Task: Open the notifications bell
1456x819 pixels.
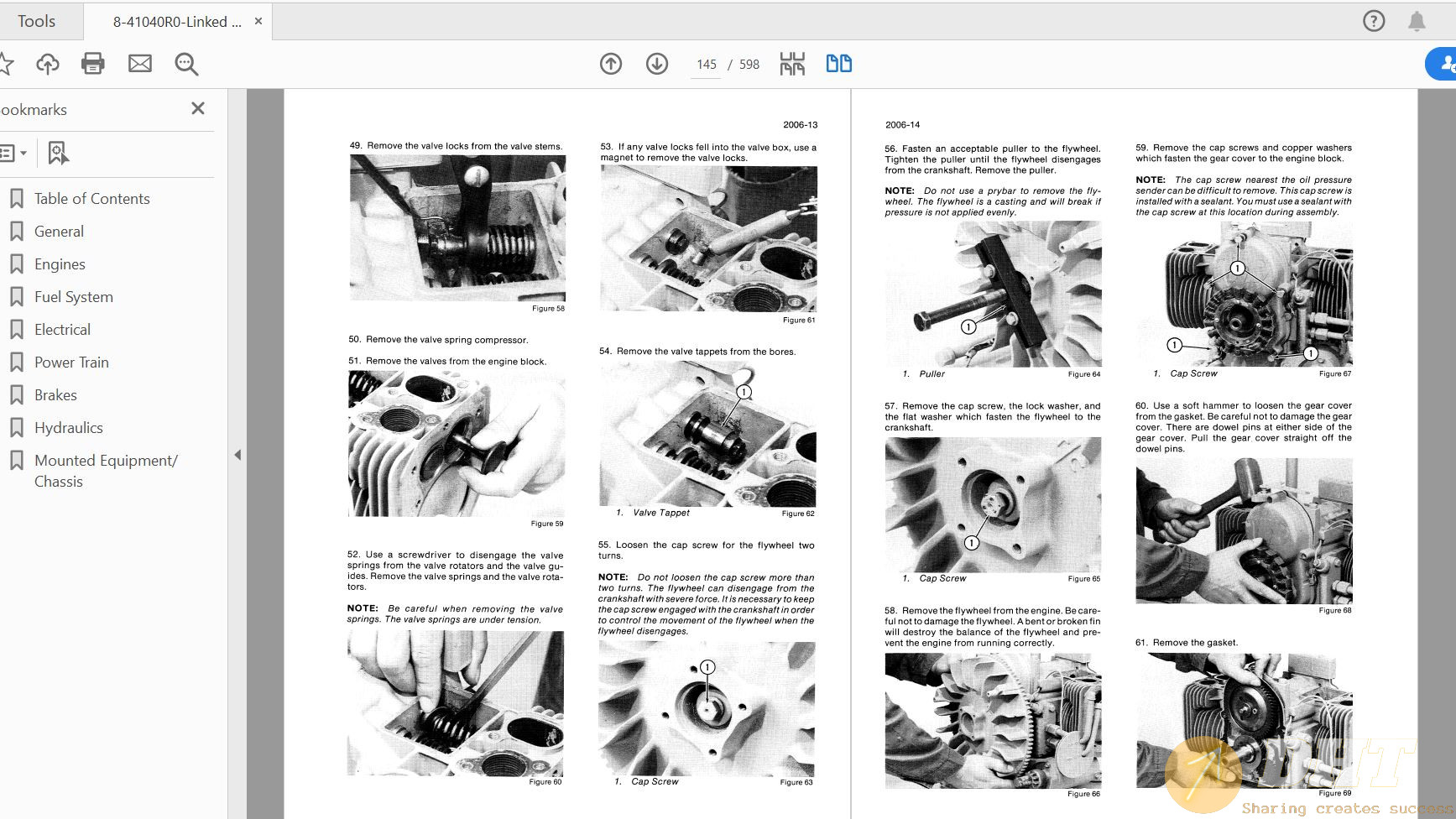Action: (1417, 21)
